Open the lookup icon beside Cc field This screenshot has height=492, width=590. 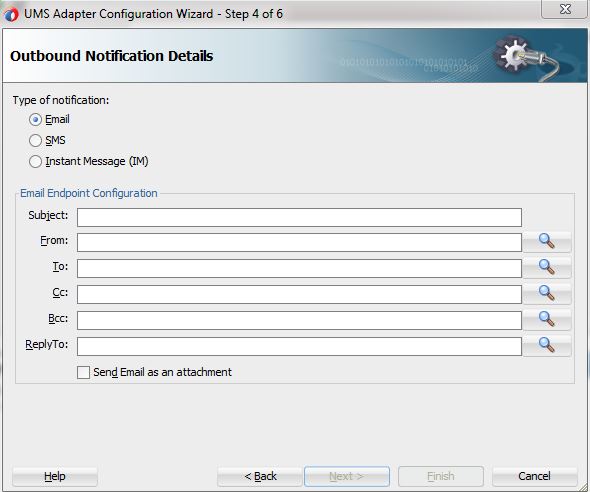click(547, 294)
